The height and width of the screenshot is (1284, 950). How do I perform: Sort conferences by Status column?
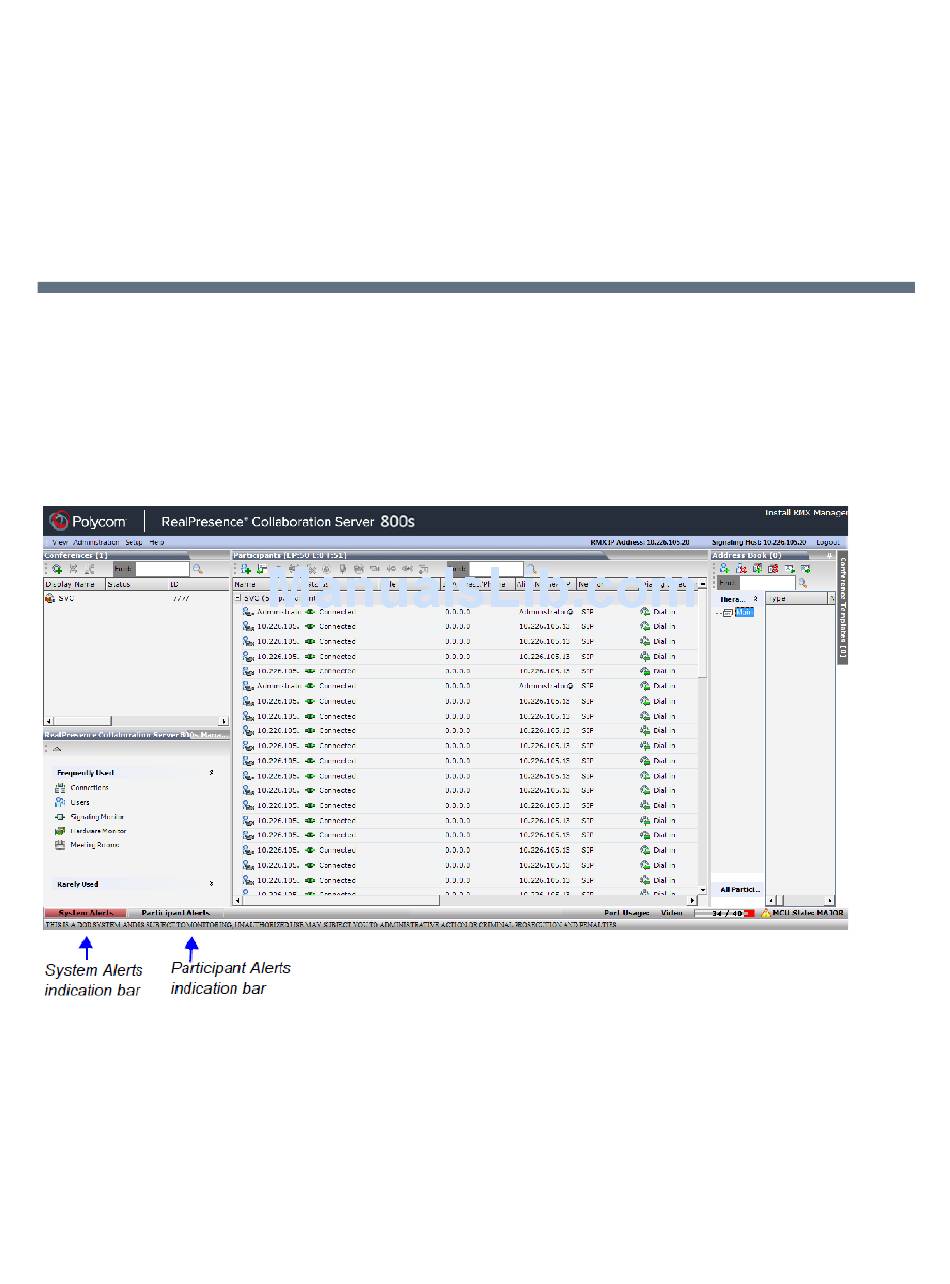[135, 584]
